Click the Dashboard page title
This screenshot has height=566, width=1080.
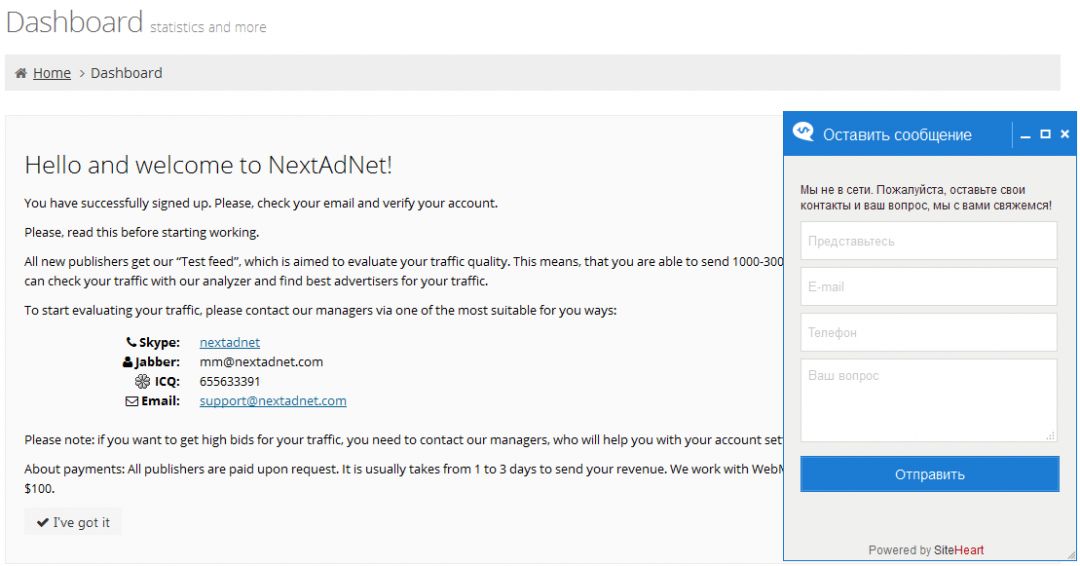74,21
